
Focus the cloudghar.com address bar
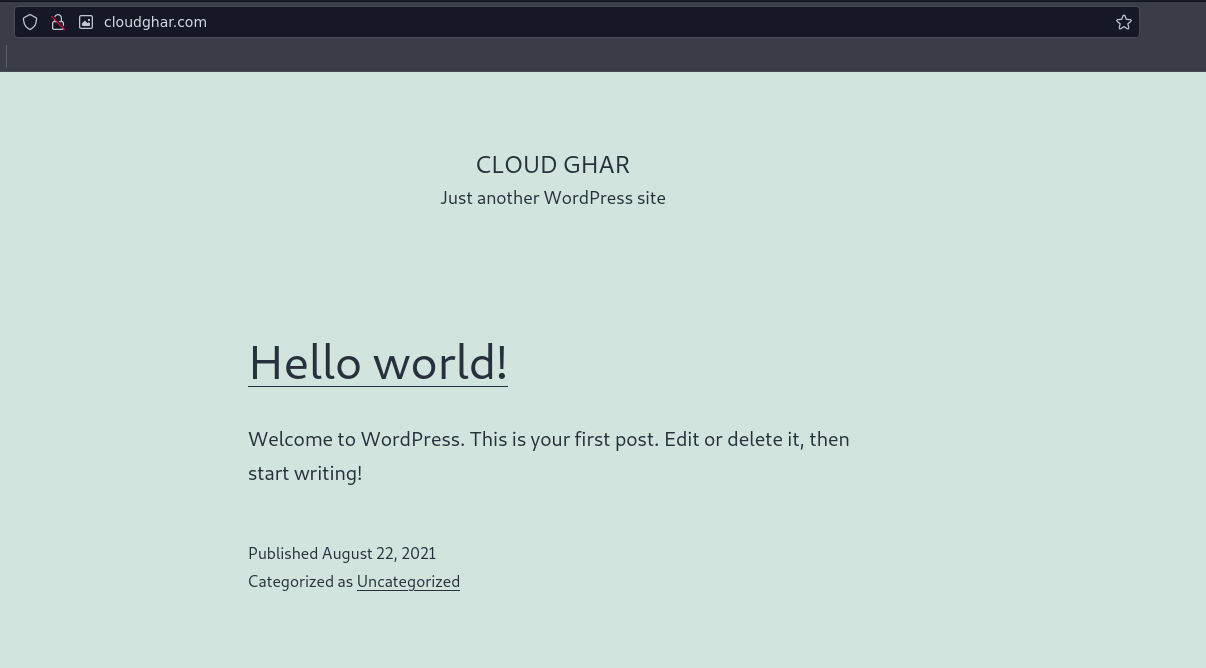[577, 22]
